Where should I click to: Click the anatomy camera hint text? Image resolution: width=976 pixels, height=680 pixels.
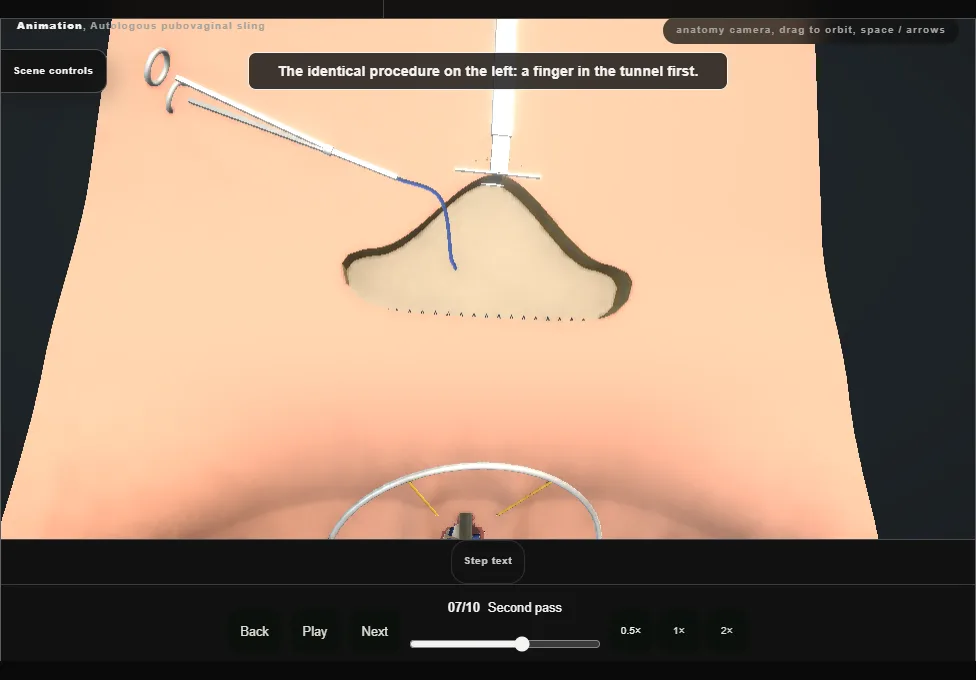coord(810,30)
